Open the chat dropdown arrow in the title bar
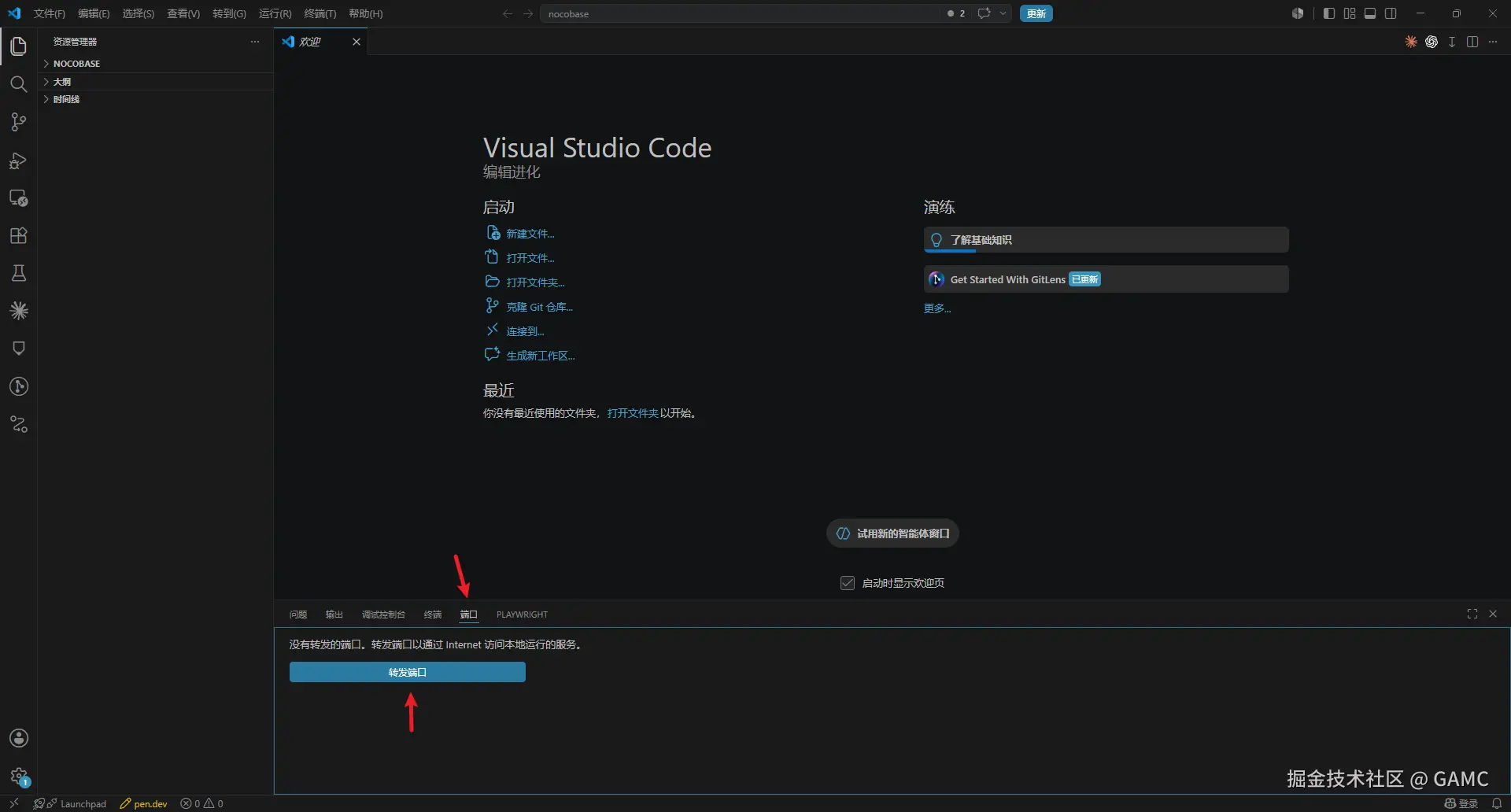Image resolution: width=1511 pixels, height=812 pixels. coord(1003,13)
